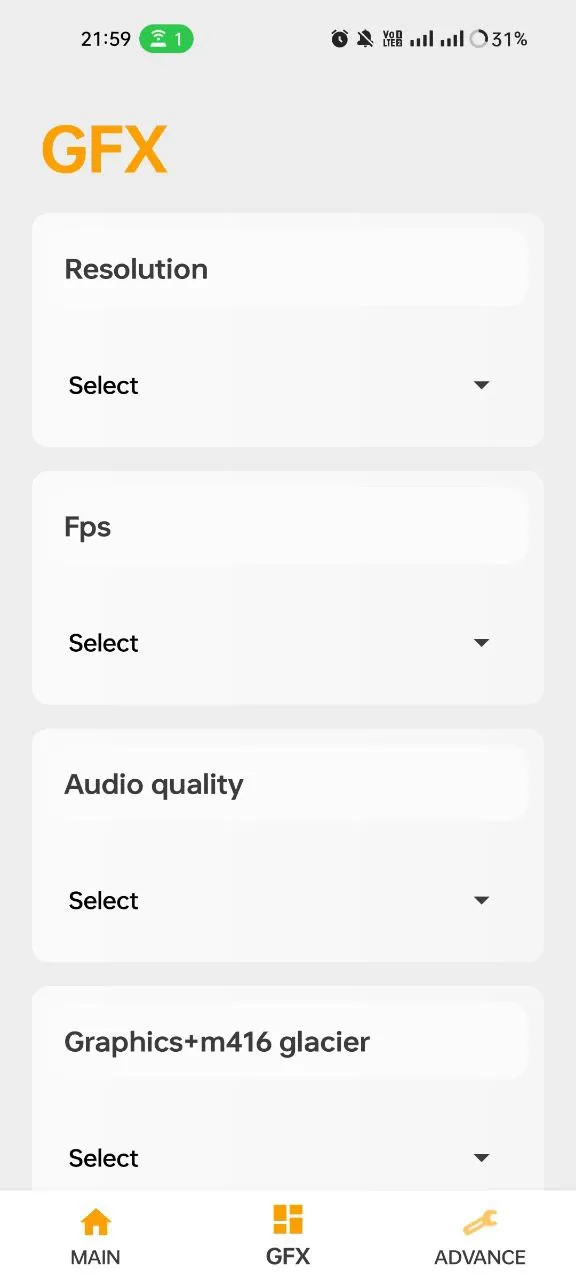The image size is (576, 1280).
Task: Tap the GFX app title heading
Action: coord(104,148)
